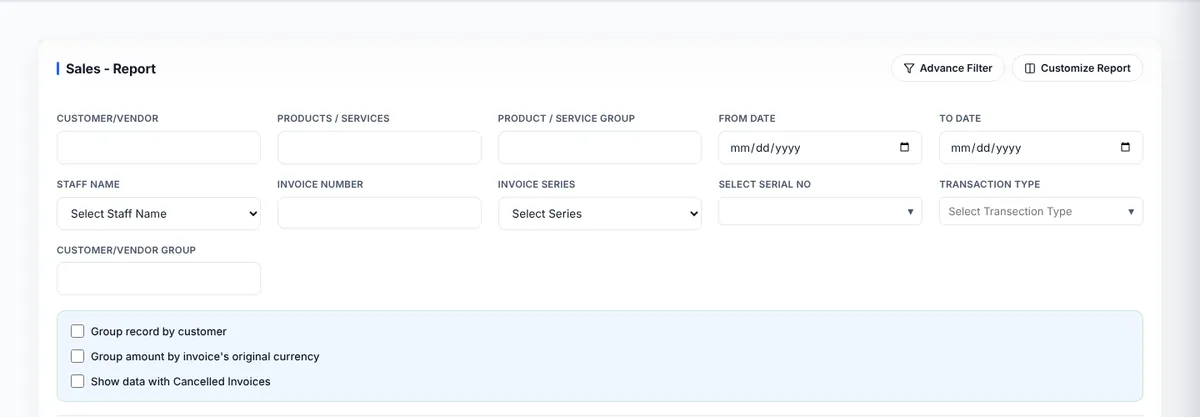Screen dimensions: 1200x417
Task: Focus the Product / Service Group field
Action: coord(600,147)
